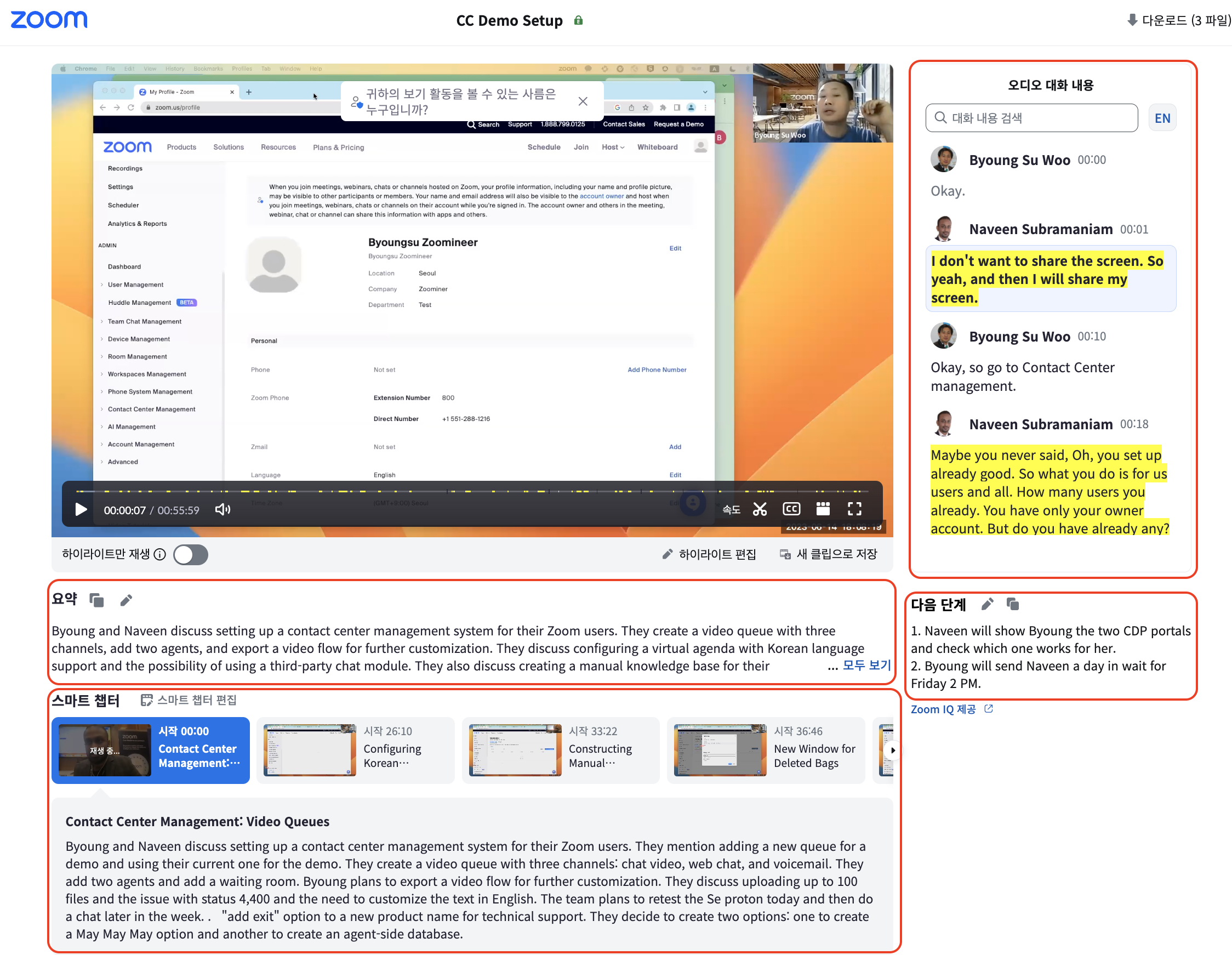The image size is (1232, 955).
Task: Toggle highlights-only playback switch
Action: tap(191, 554)
